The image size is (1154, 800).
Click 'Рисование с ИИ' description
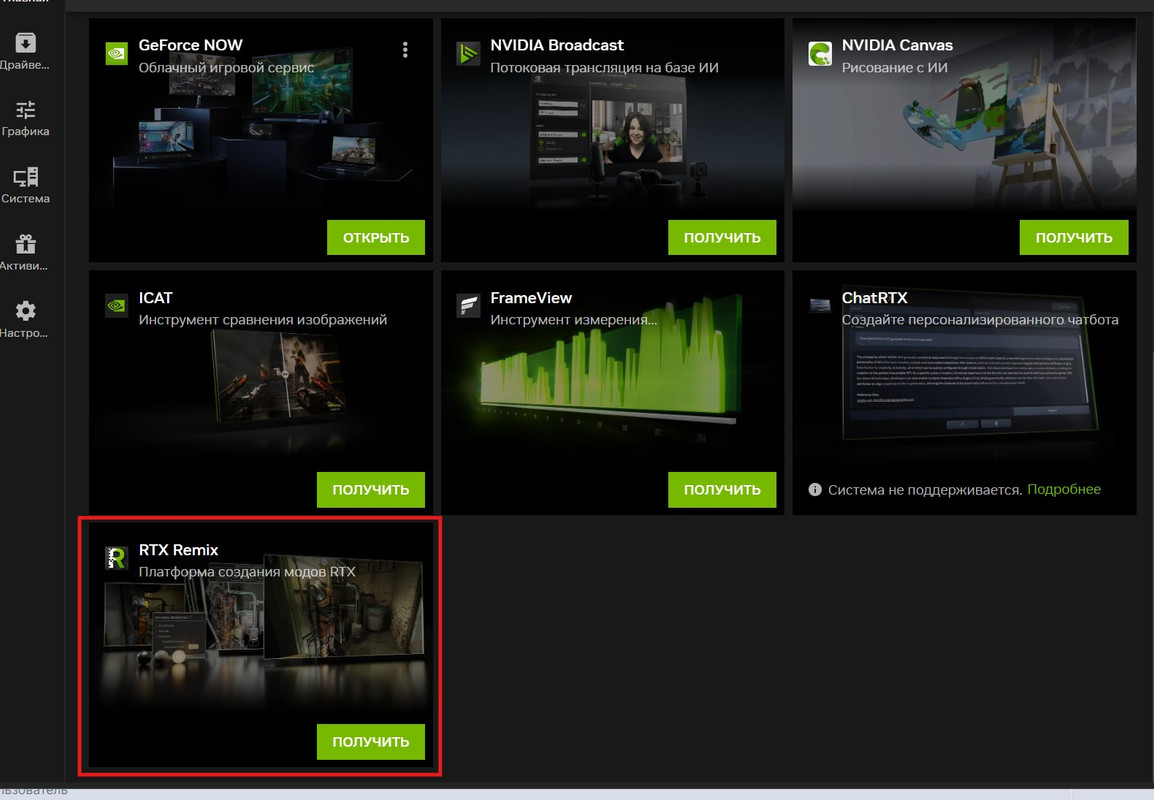coord(894,68)
